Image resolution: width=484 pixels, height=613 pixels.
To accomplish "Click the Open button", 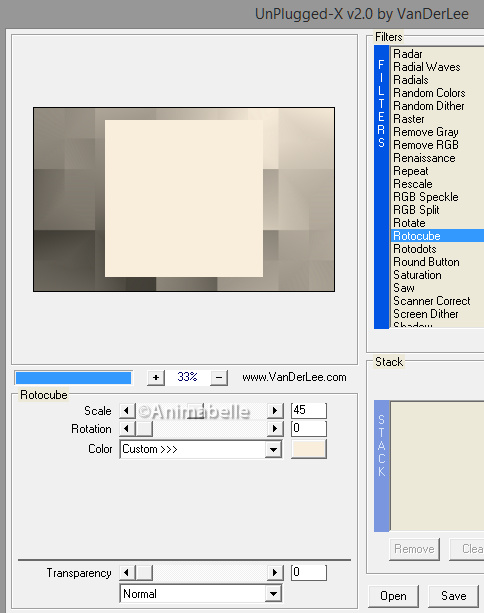I will [393, 596].
